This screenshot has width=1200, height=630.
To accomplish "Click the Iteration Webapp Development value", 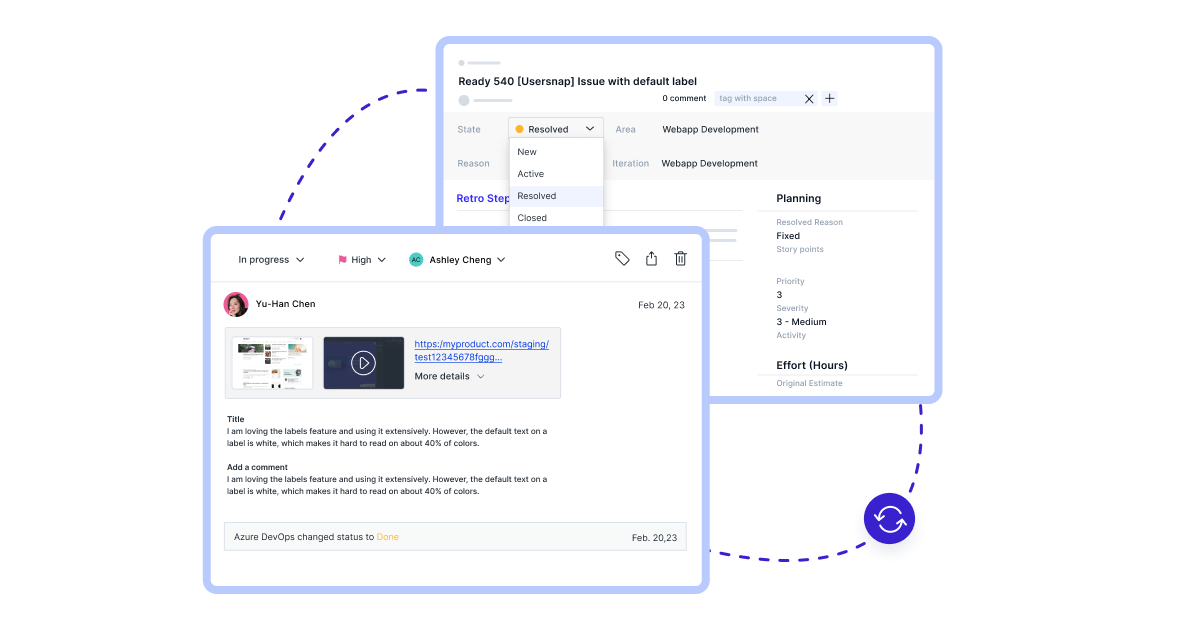I will (709, 163).
